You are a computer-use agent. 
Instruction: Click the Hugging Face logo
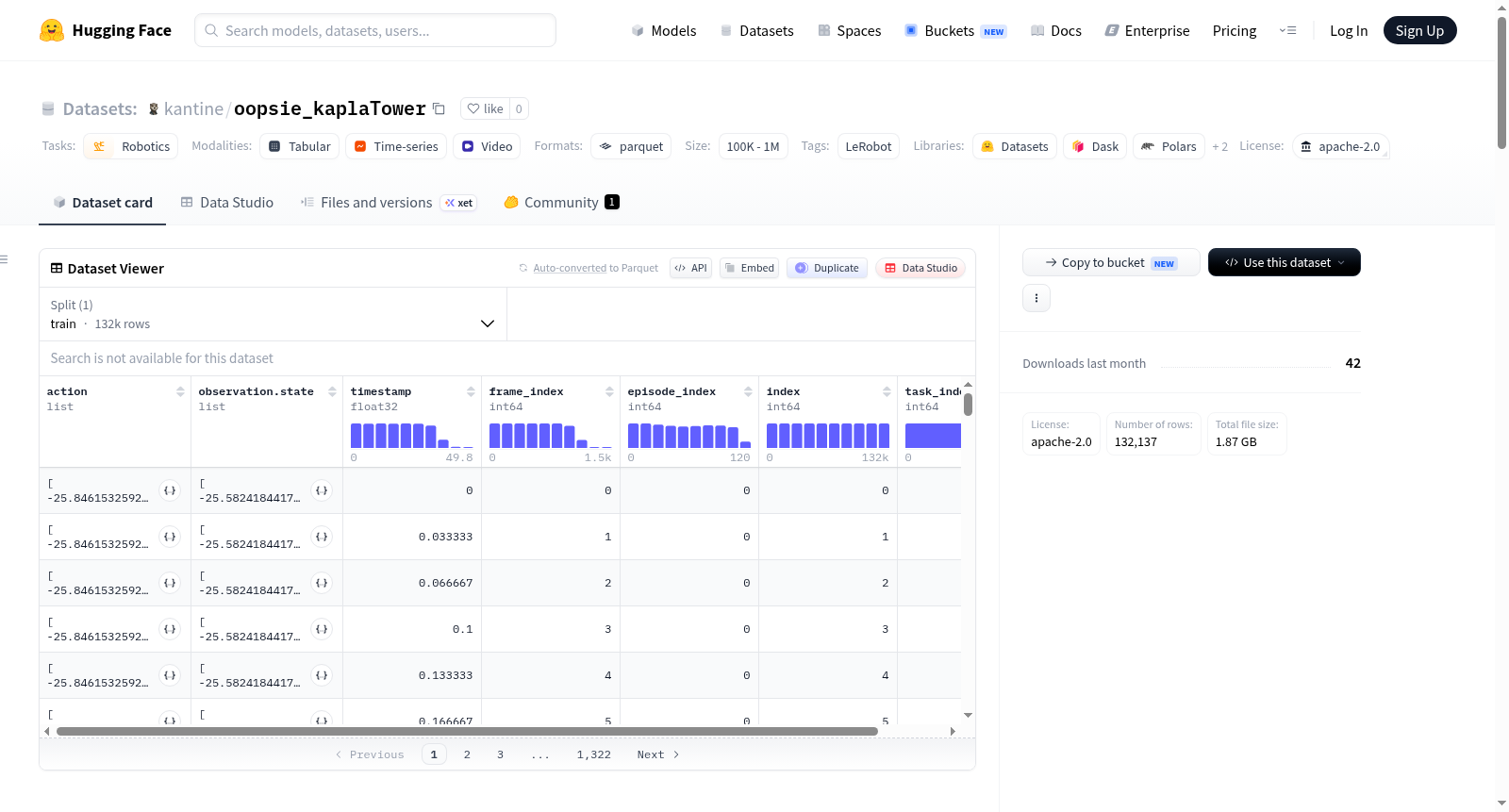[105, 30]
